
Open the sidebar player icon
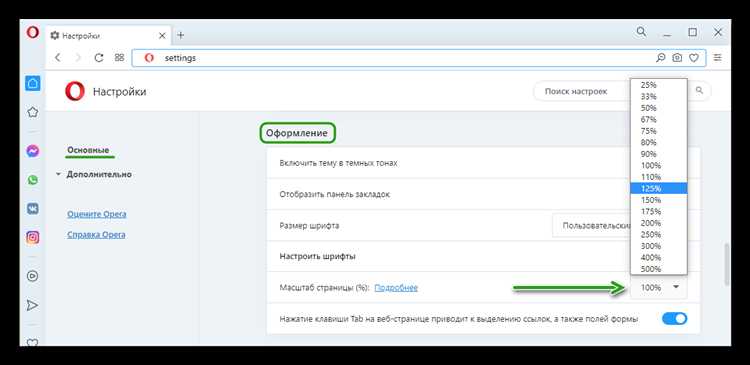coord(33,277)
